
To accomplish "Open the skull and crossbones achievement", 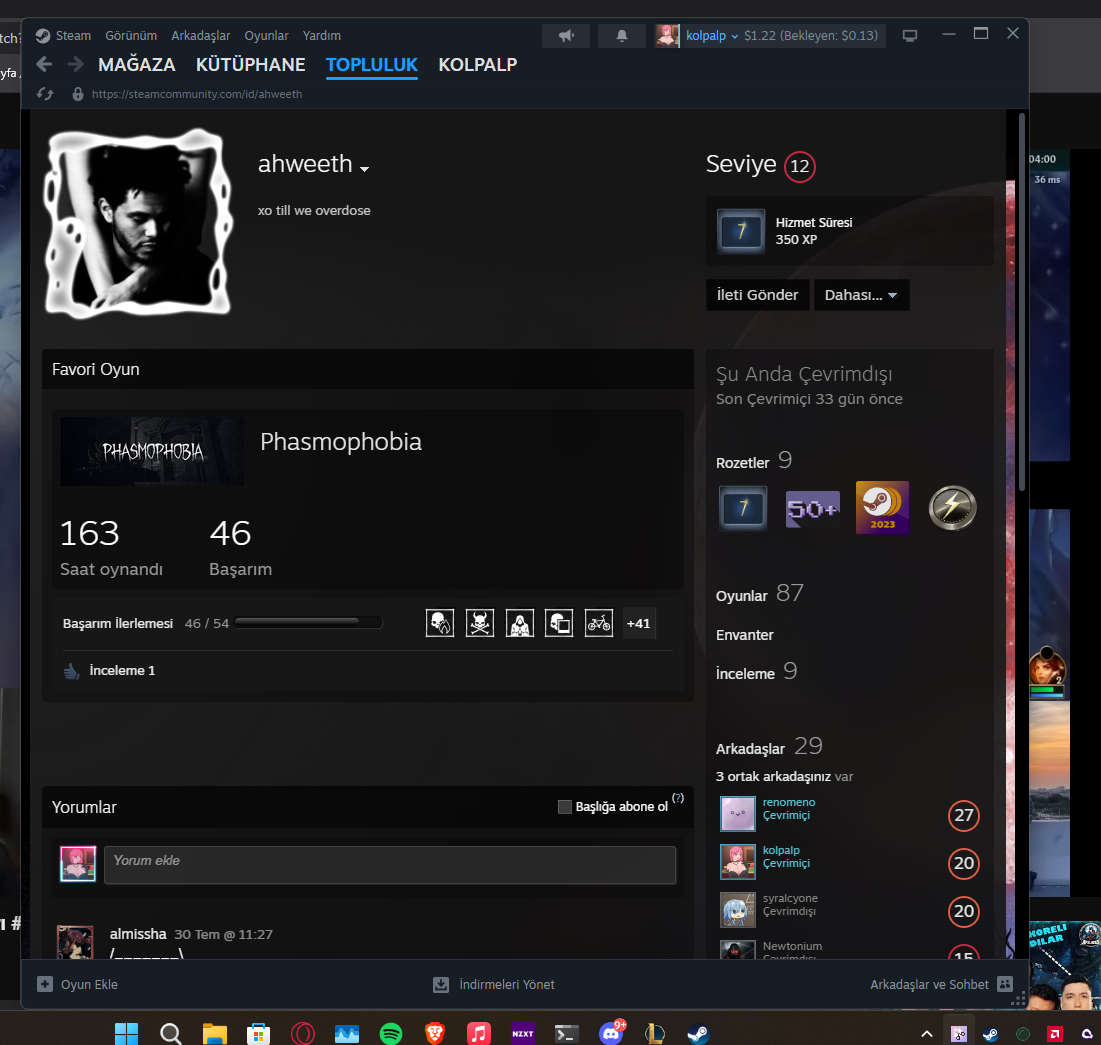I will 480,623.
